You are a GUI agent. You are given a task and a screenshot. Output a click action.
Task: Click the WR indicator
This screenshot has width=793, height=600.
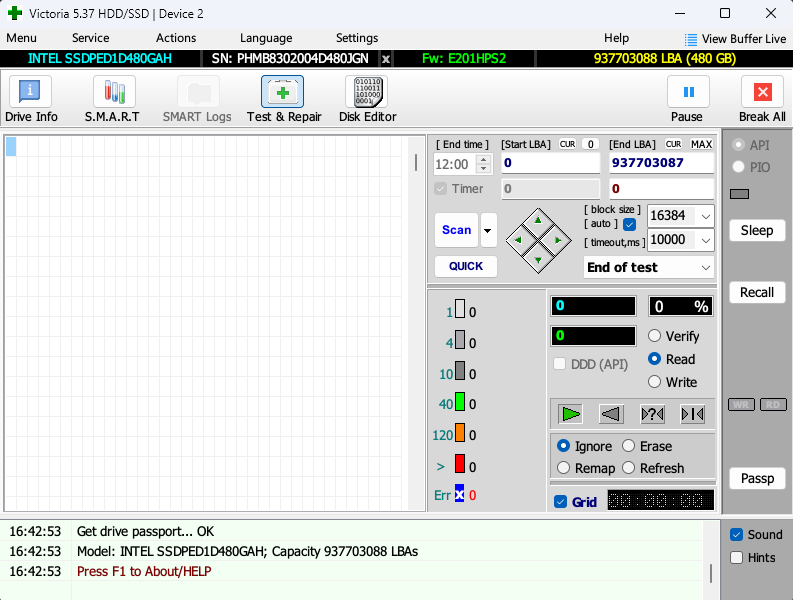point(741,404)
